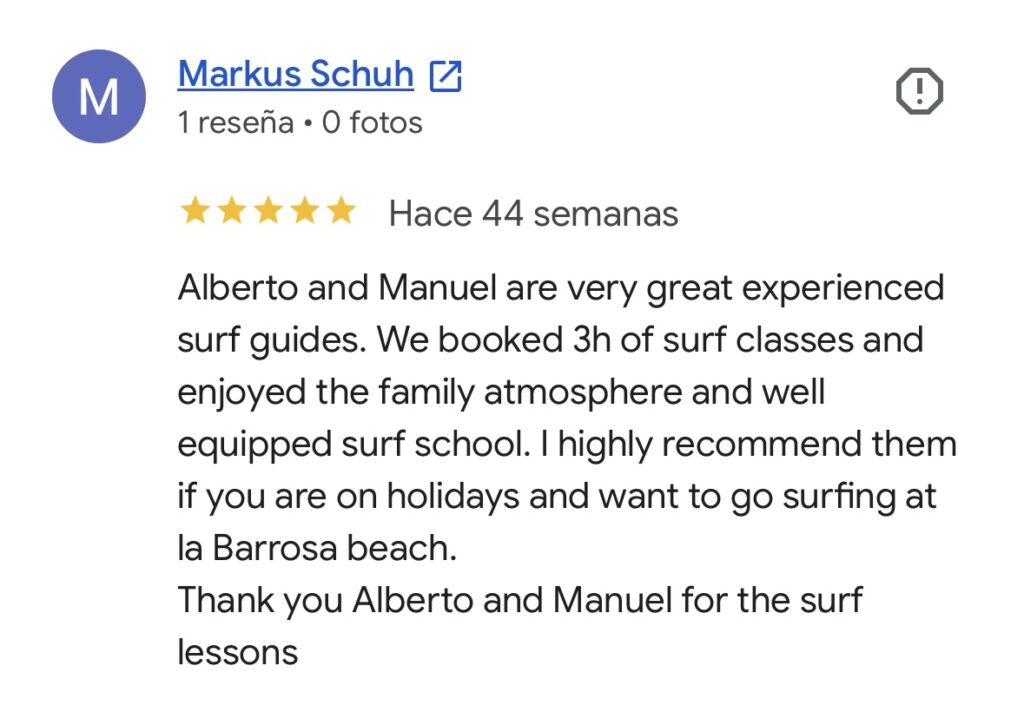This screenshot has width=1024, height=712.
Task: Click the line 'if you are on holidays'
Action: (557, 497)
